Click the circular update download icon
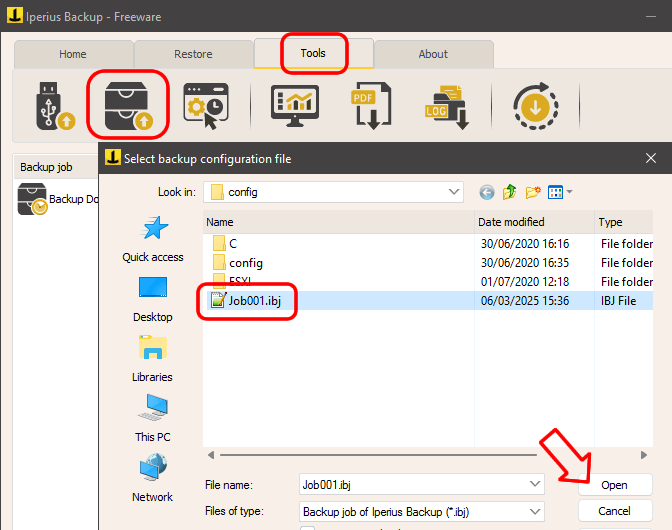672x530 pixels. pyautogui.click(x=535, y=106)
